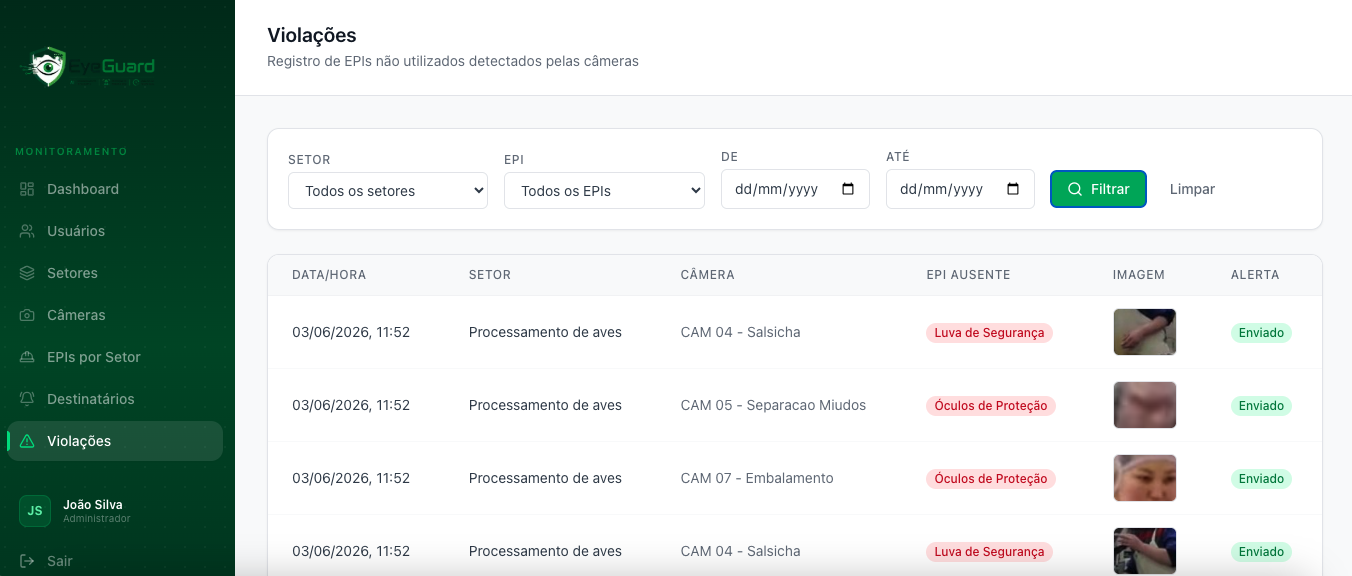Click the Câmeras camera icon
Viewport: 1352px width, 576px height.
27,315
